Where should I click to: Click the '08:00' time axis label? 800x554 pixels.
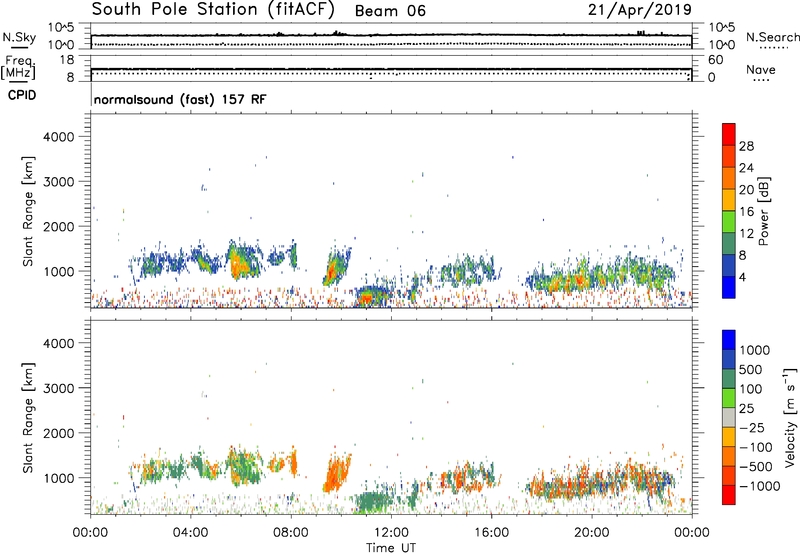[x=291, y=533]
